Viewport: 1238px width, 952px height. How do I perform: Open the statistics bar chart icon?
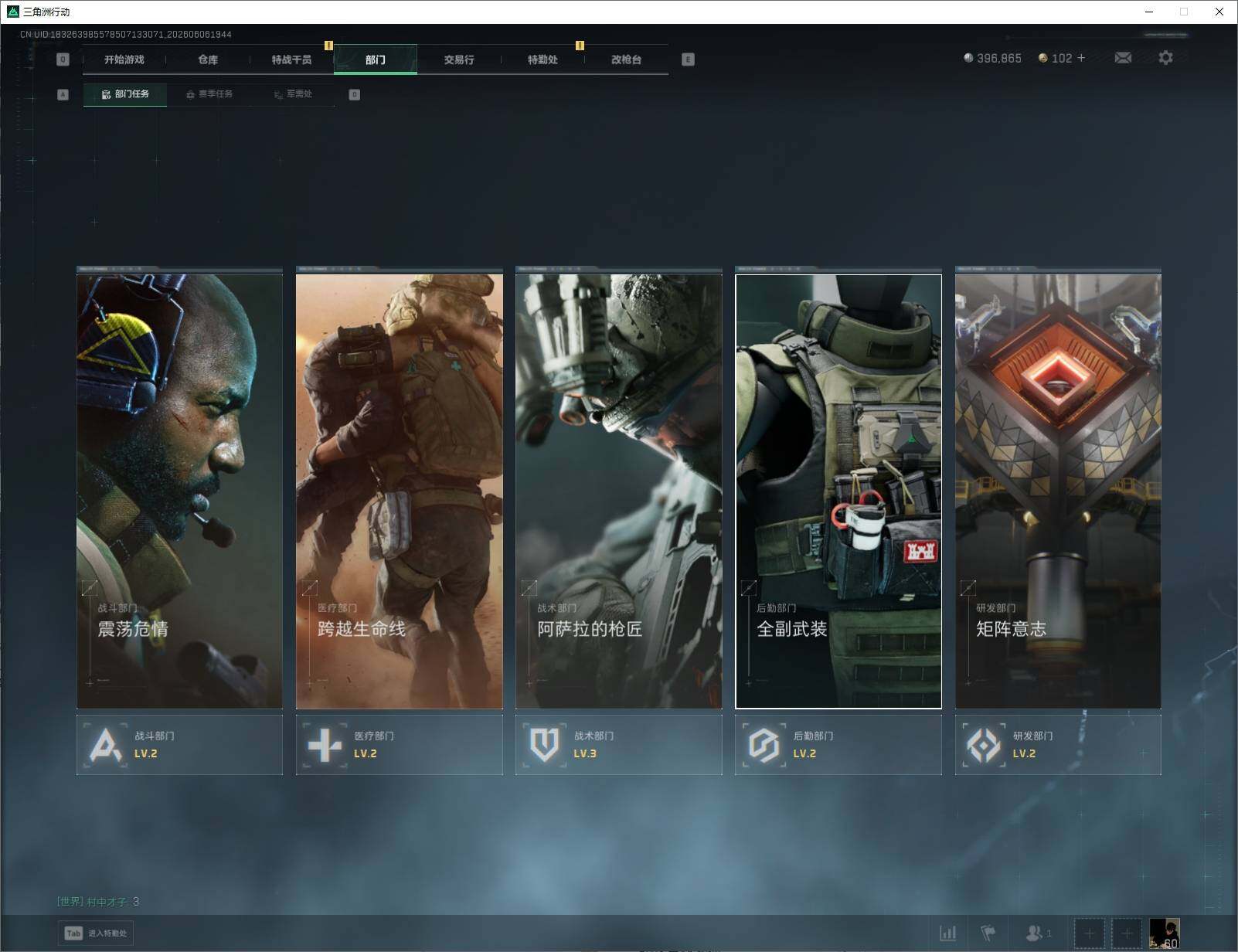[x=948, y=933]
